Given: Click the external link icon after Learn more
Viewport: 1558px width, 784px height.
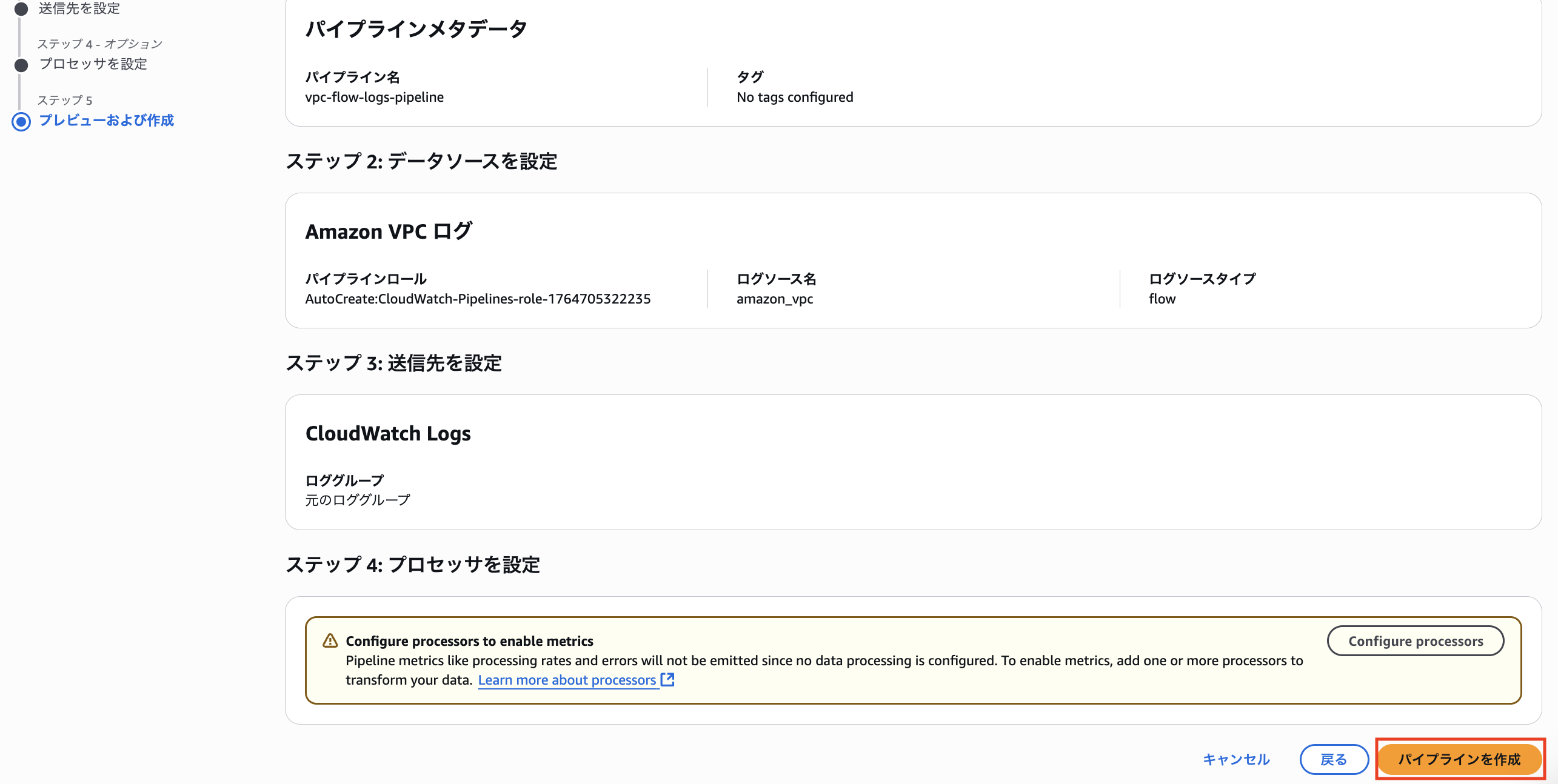Looking at the screenshot, I should [667, 680].
